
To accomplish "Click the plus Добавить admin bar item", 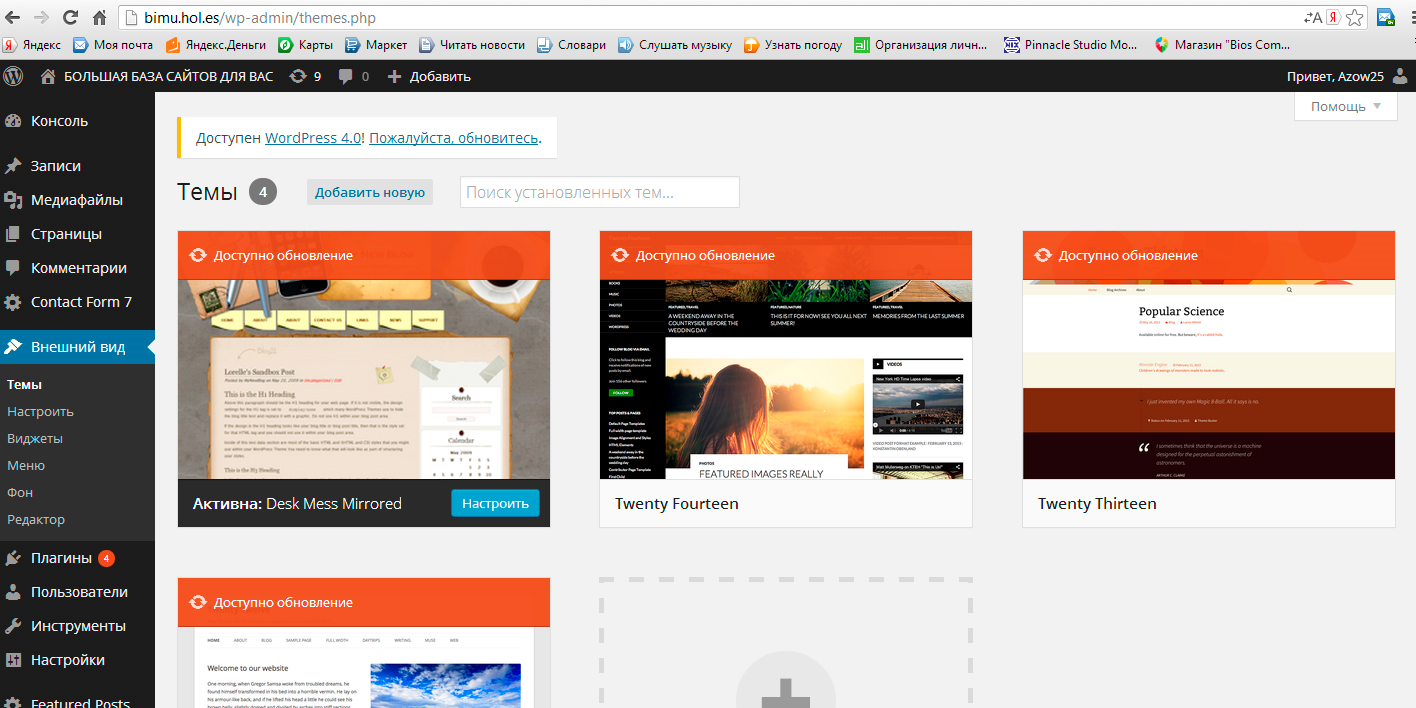I will click(x=428, y=76).
